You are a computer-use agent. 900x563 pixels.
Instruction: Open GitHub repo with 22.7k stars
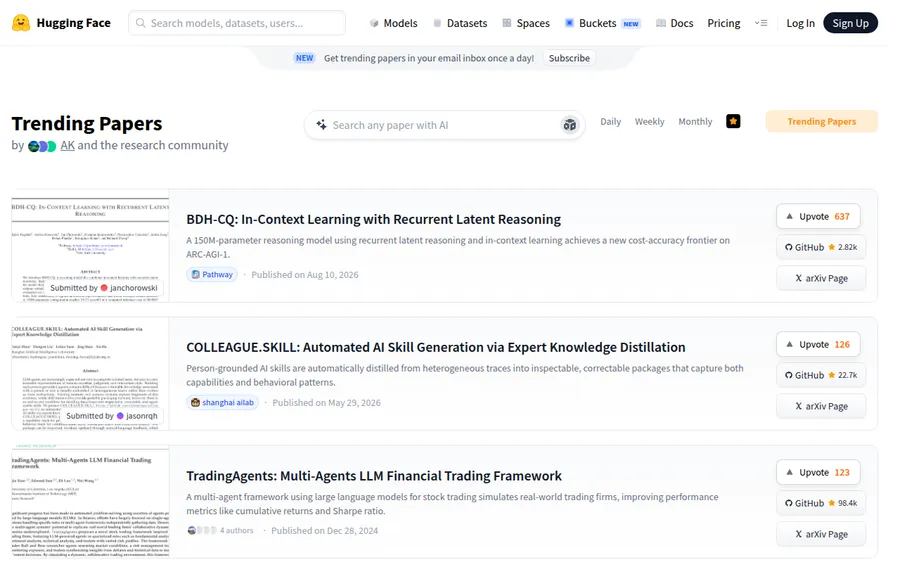(821, 375)
